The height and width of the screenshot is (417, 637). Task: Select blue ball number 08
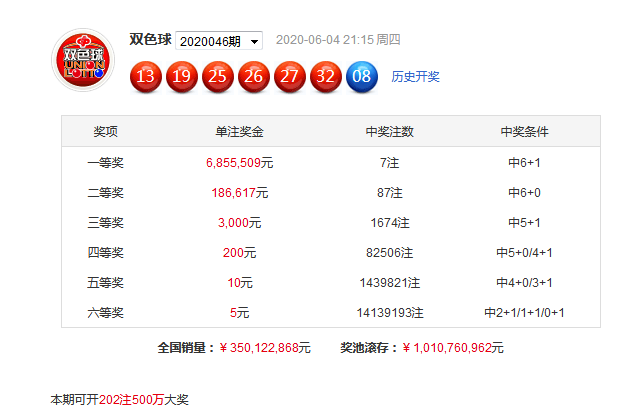pyautogui.click(x=362, y=76)
